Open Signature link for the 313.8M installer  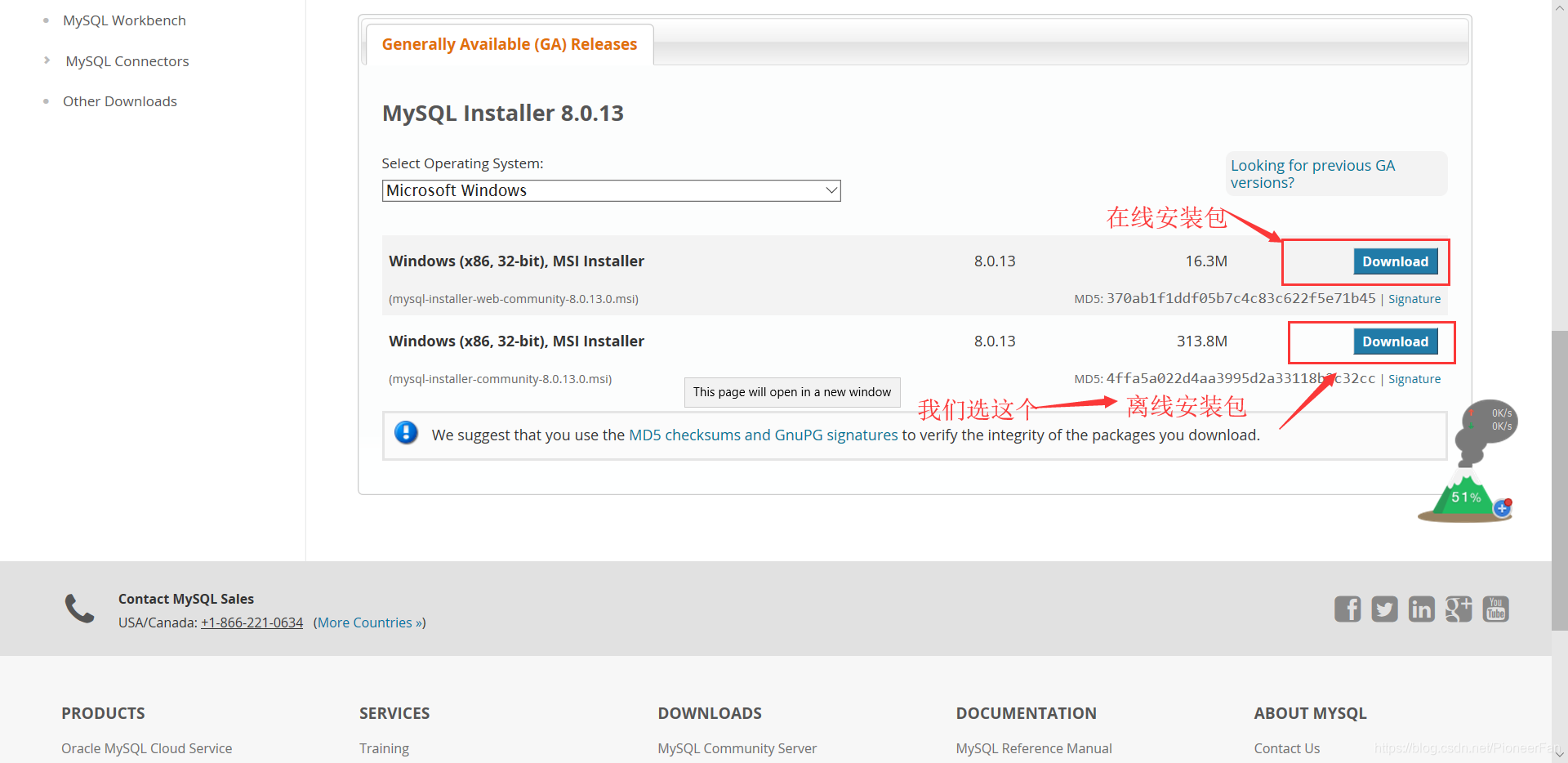[1414, 379]
